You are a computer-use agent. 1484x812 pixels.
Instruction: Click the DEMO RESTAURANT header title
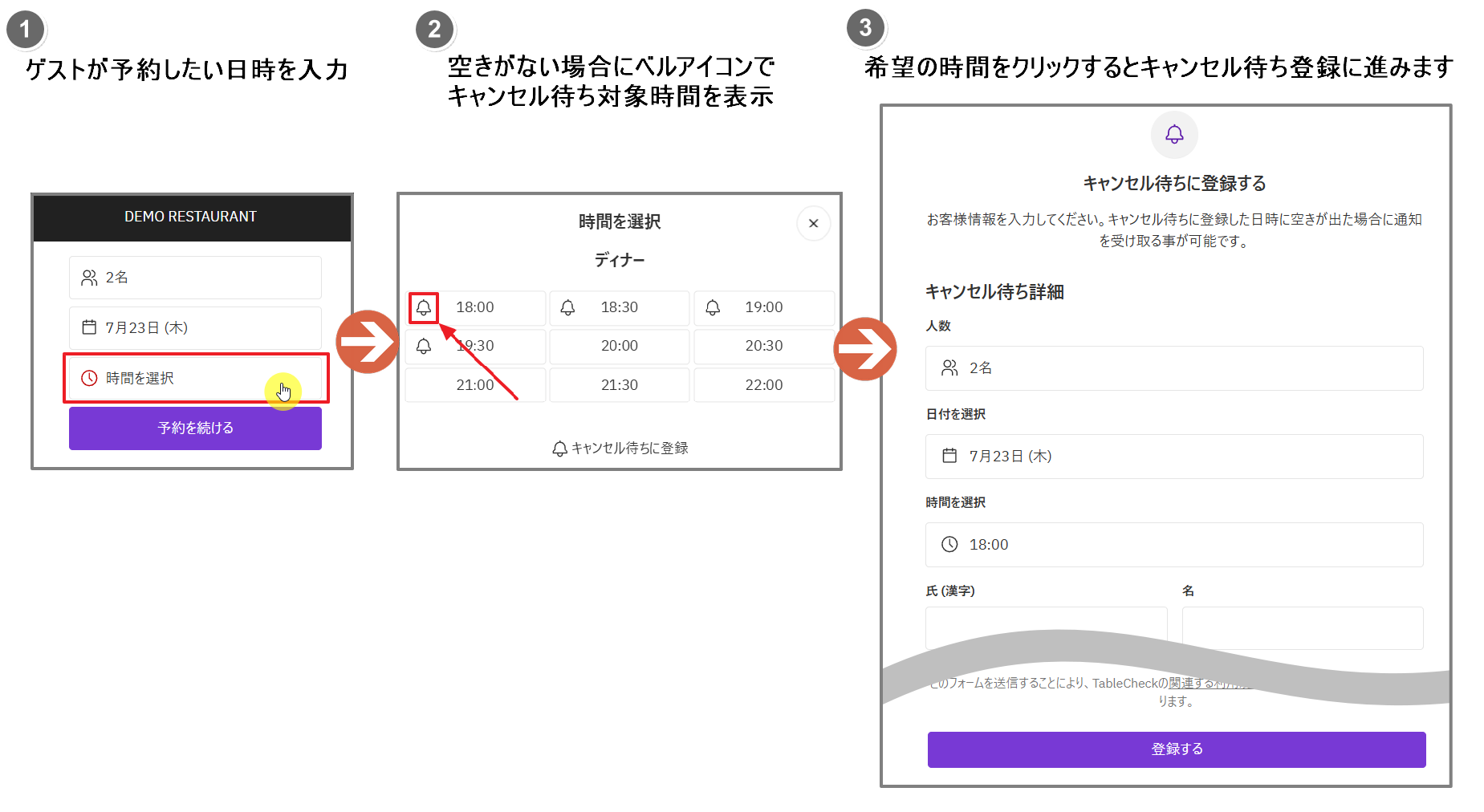tap(190, 217)
